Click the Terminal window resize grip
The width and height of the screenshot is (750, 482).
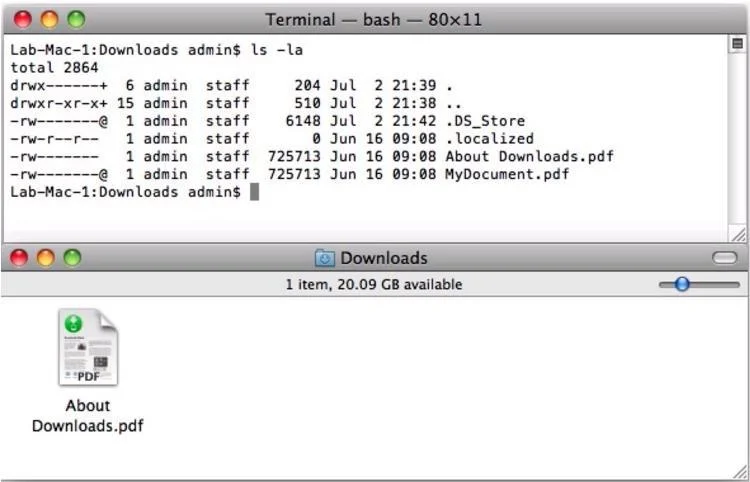pos(739,234)
